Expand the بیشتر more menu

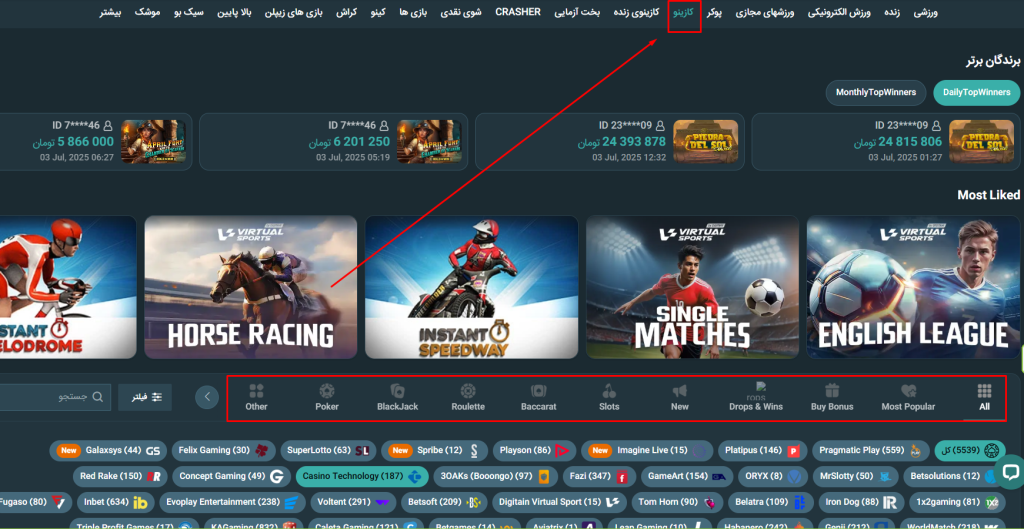pos(110,12)
